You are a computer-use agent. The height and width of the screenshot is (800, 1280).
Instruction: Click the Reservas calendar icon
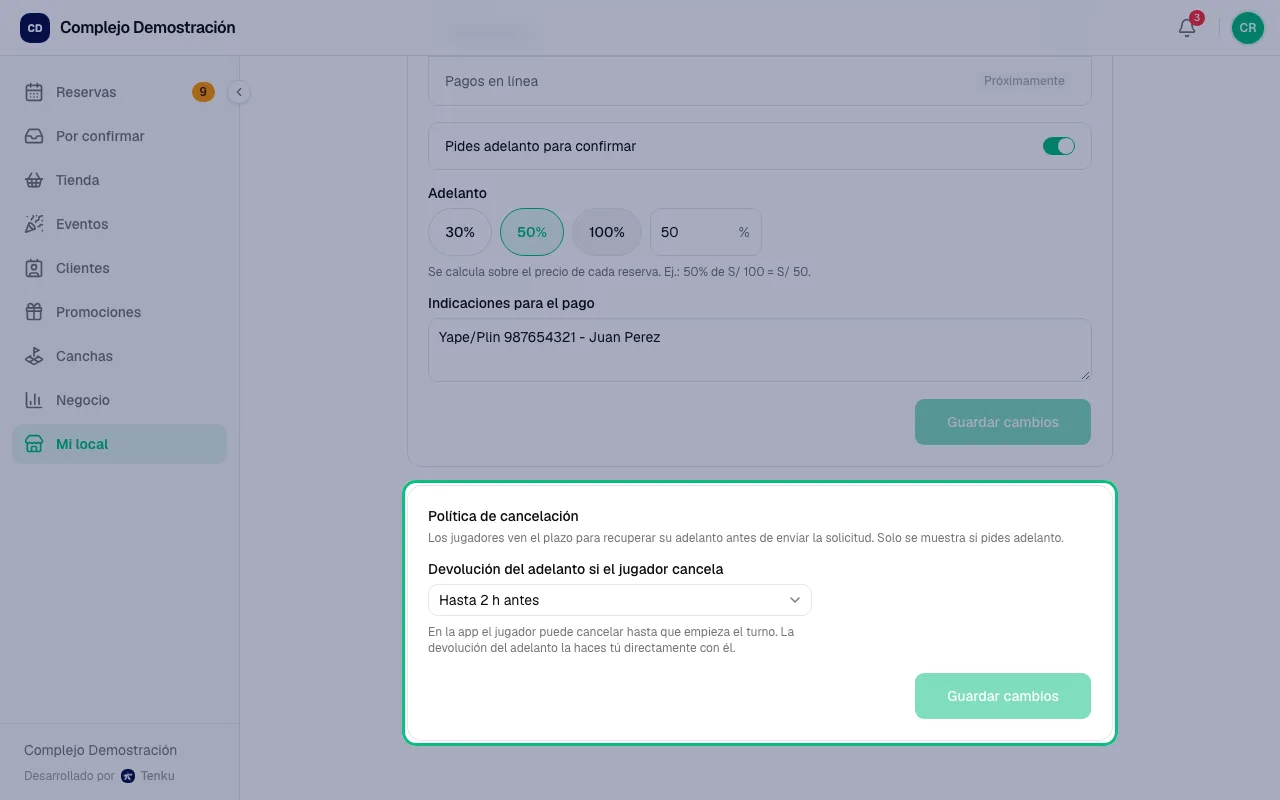(x=34, y=92)
